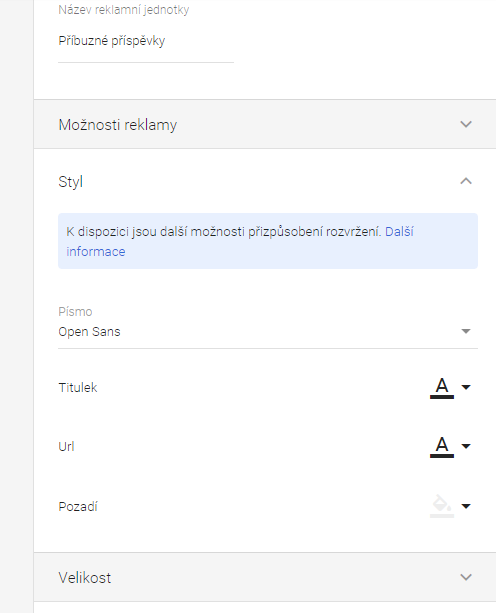Click the Pozadí label
The image size is (496, 613).
pos(78,507)
